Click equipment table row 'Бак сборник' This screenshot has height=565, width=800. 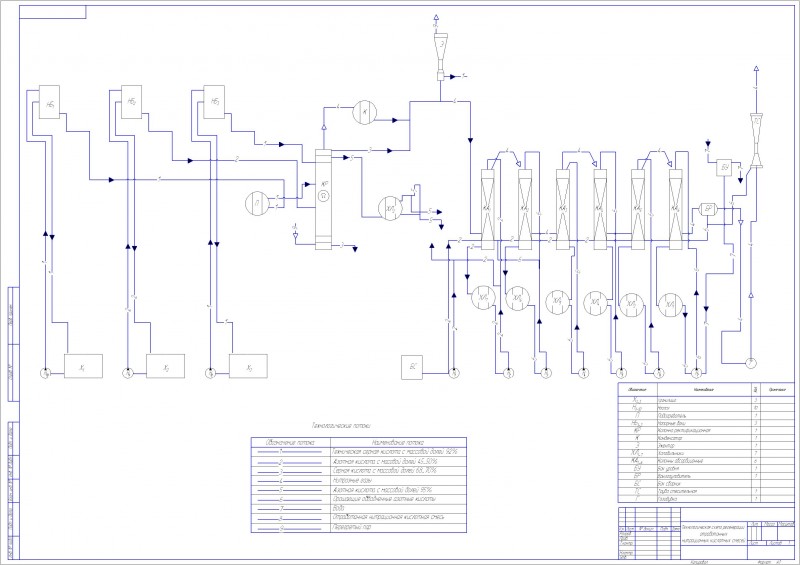tap(706, 483)
